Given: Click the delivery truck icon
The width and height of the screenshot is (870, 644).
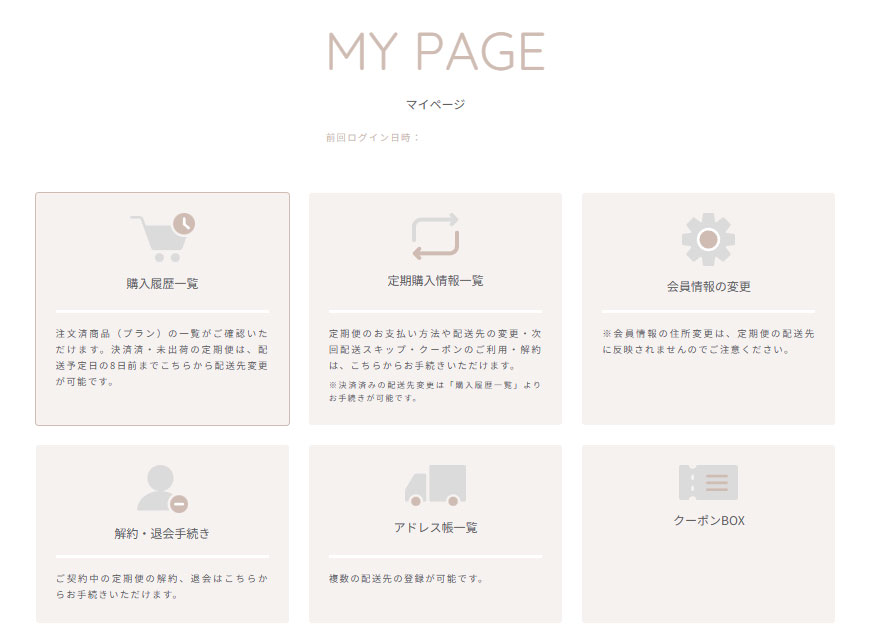Looking at the screenshot, I should click(435, 485).
